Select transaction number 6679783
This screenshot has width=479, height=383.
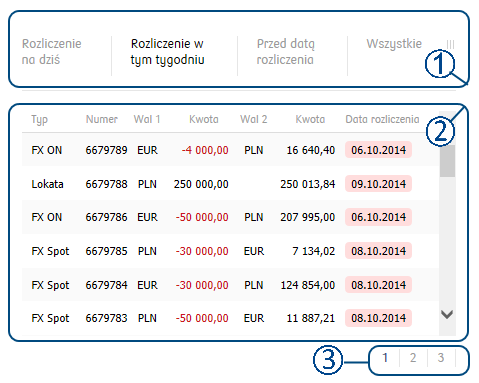106,318
